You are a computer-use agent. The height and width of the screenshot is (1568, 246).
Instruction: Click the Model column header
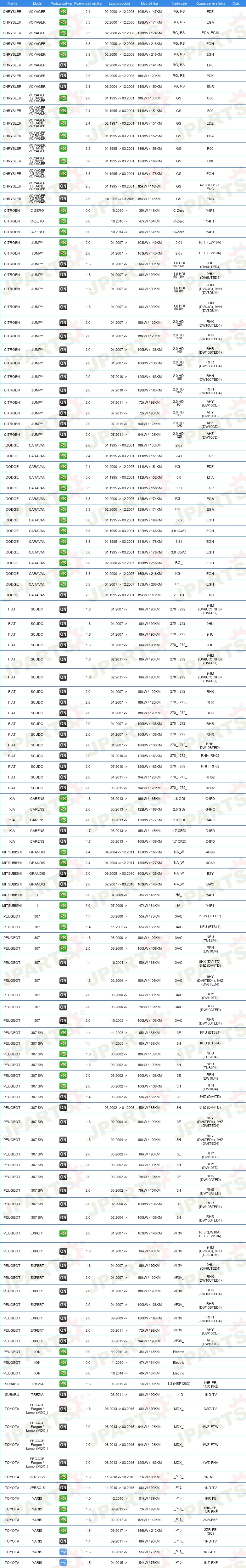point(37,4)
